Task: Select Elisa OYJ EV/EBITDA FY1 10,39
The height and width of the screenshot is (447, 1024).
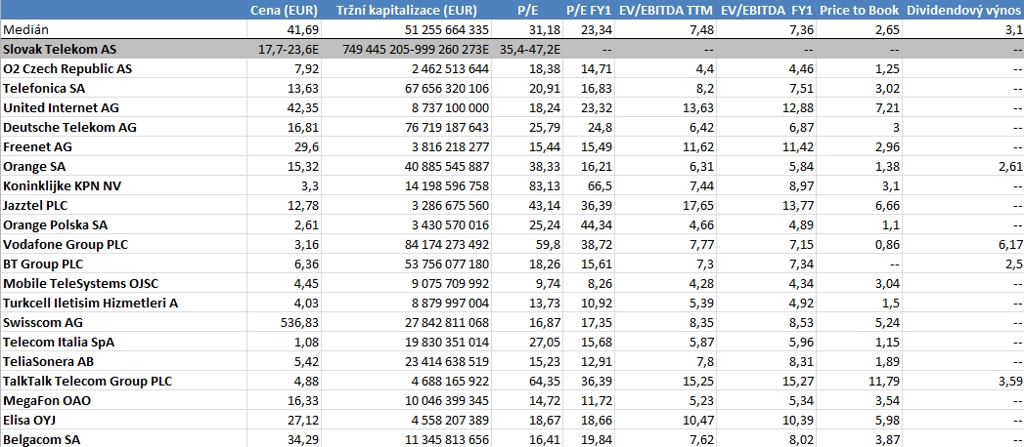Action: (x=796, y=421)
